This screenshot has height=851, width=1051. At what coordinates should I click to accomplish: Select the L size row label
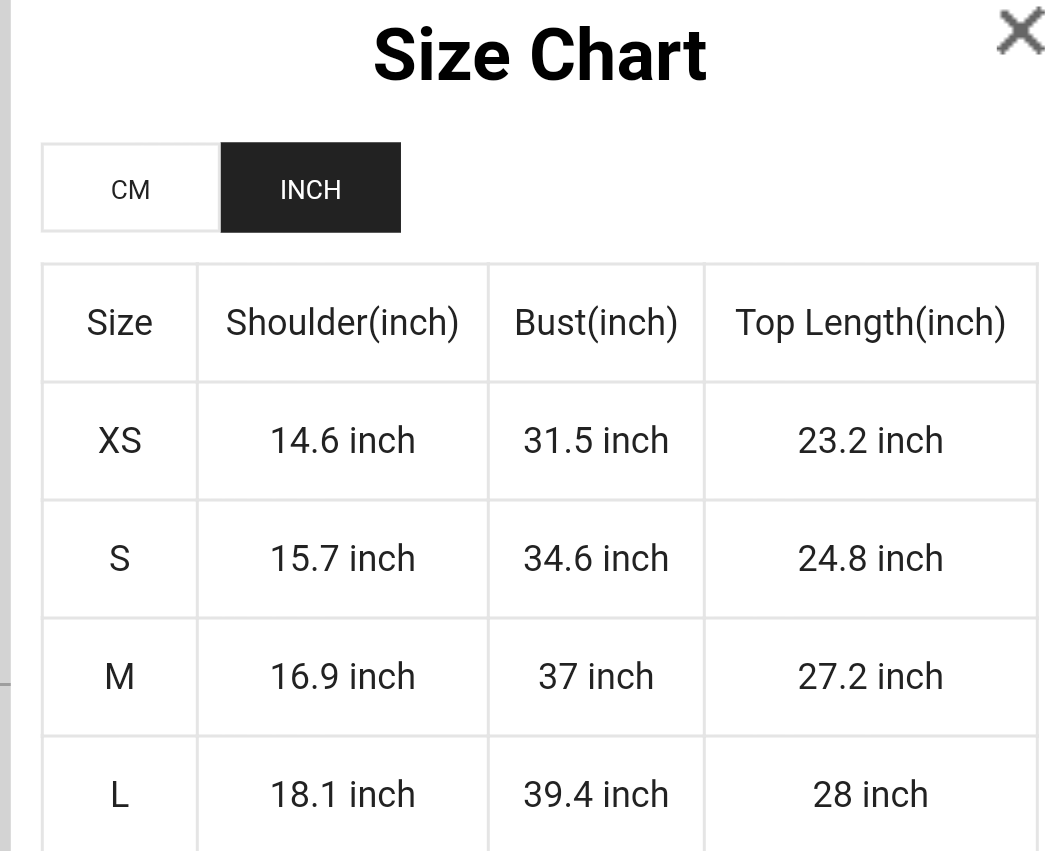point(120,795)
